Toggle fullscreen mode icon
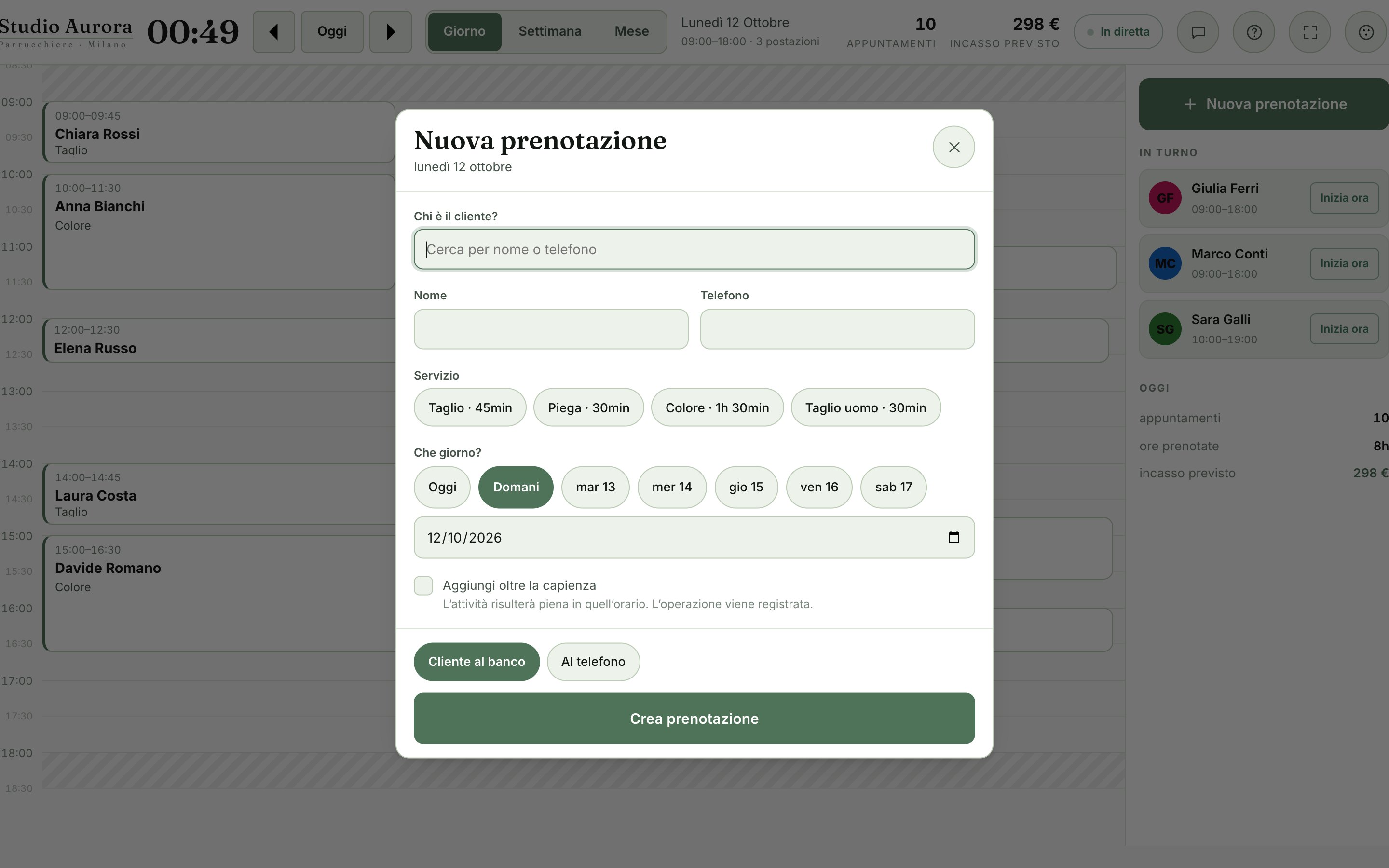The image size is (1389, 868). coord(1310,32)
